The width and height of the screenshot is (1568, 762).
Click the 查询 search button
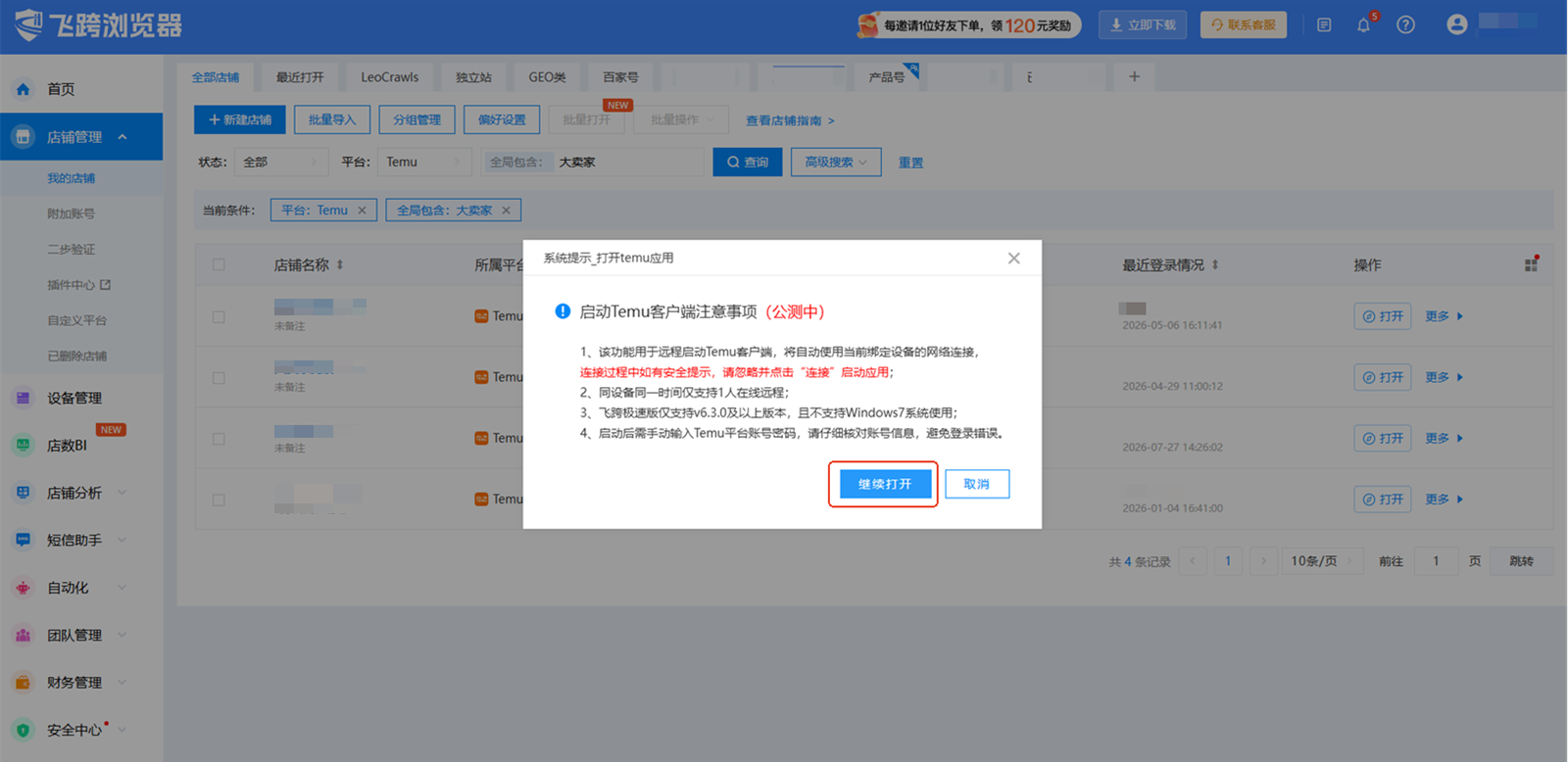pos(748,162)
